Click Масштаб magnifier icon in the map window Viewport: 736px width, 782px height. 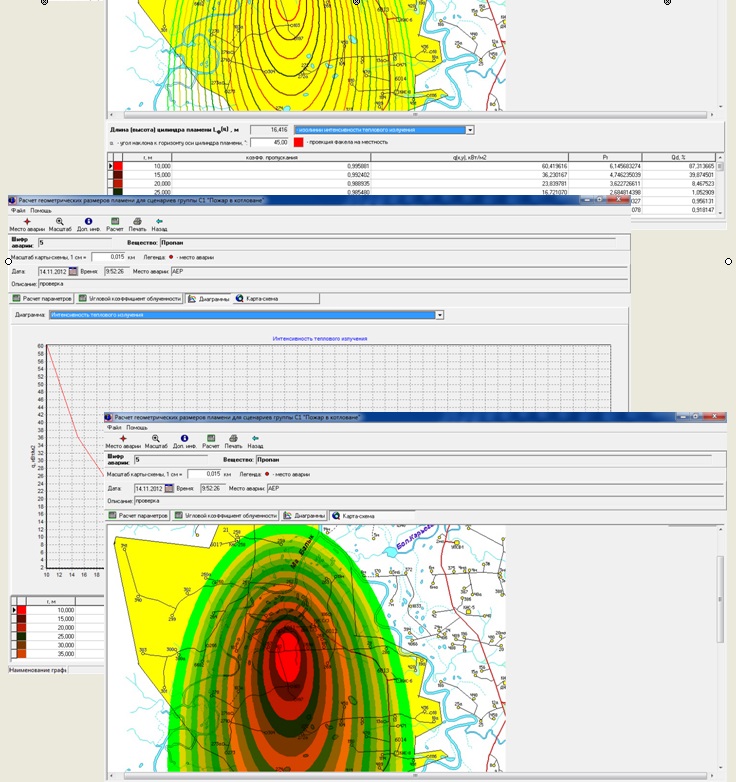coord(156,437)
